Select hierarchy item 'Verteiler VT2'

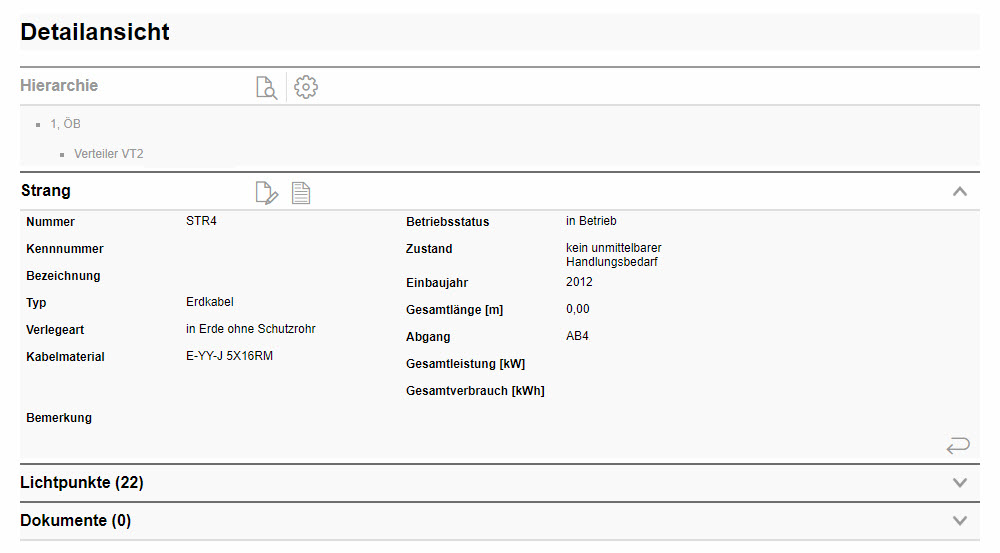(x=108, y=154)
